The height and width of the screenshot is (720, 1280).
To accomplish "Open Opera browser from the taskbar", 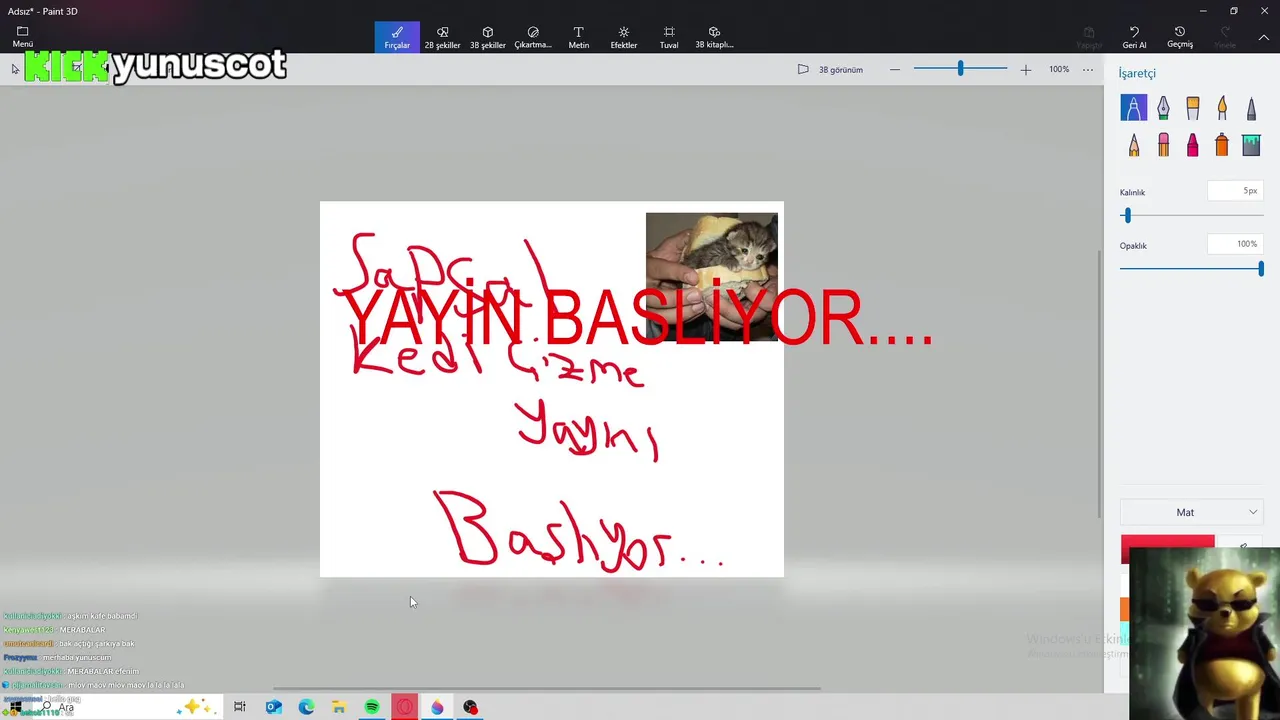I will point(405,707).
